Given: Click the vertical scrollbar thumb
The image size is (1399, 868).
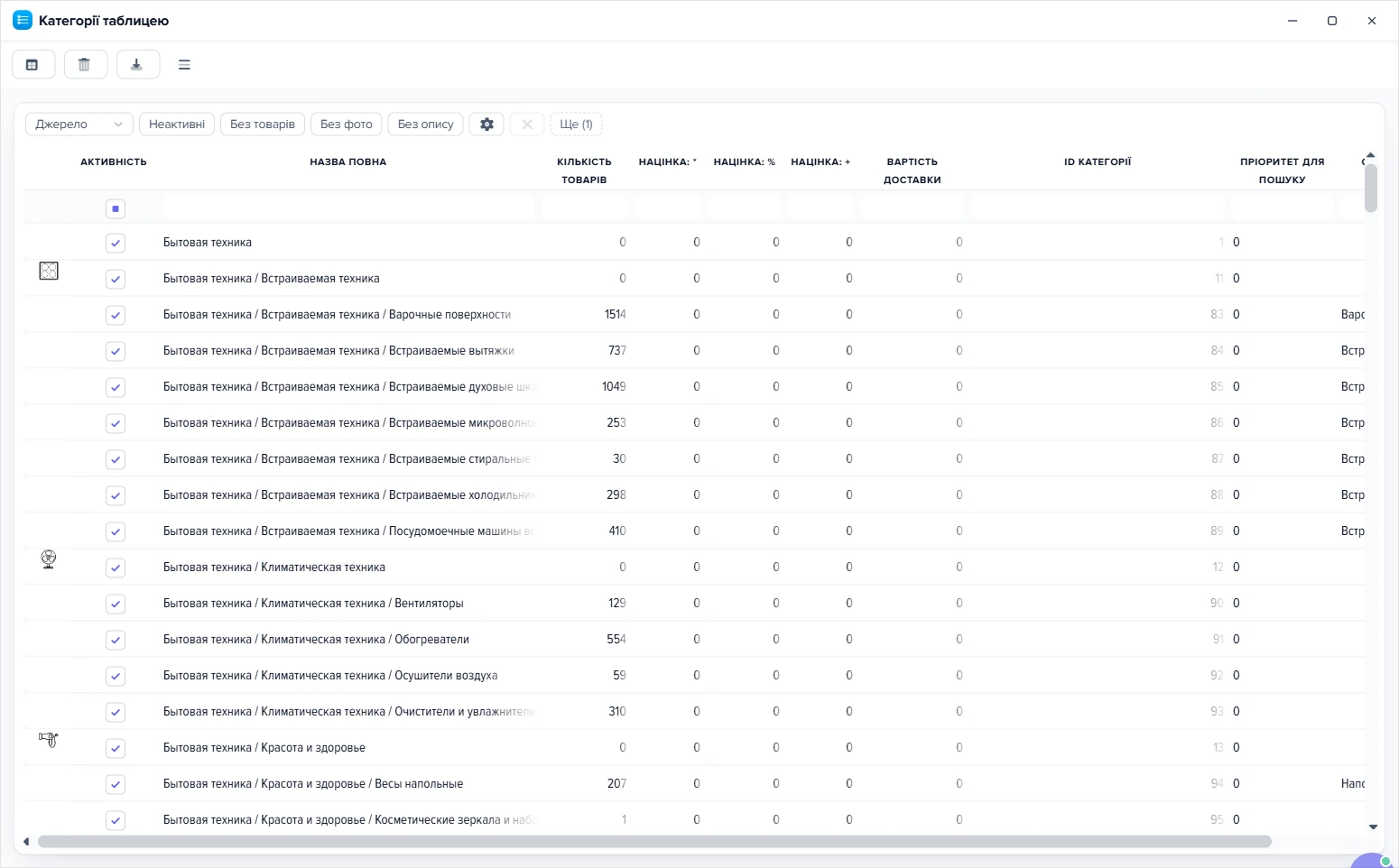Looking at the screenshot, I should 1371,188.
